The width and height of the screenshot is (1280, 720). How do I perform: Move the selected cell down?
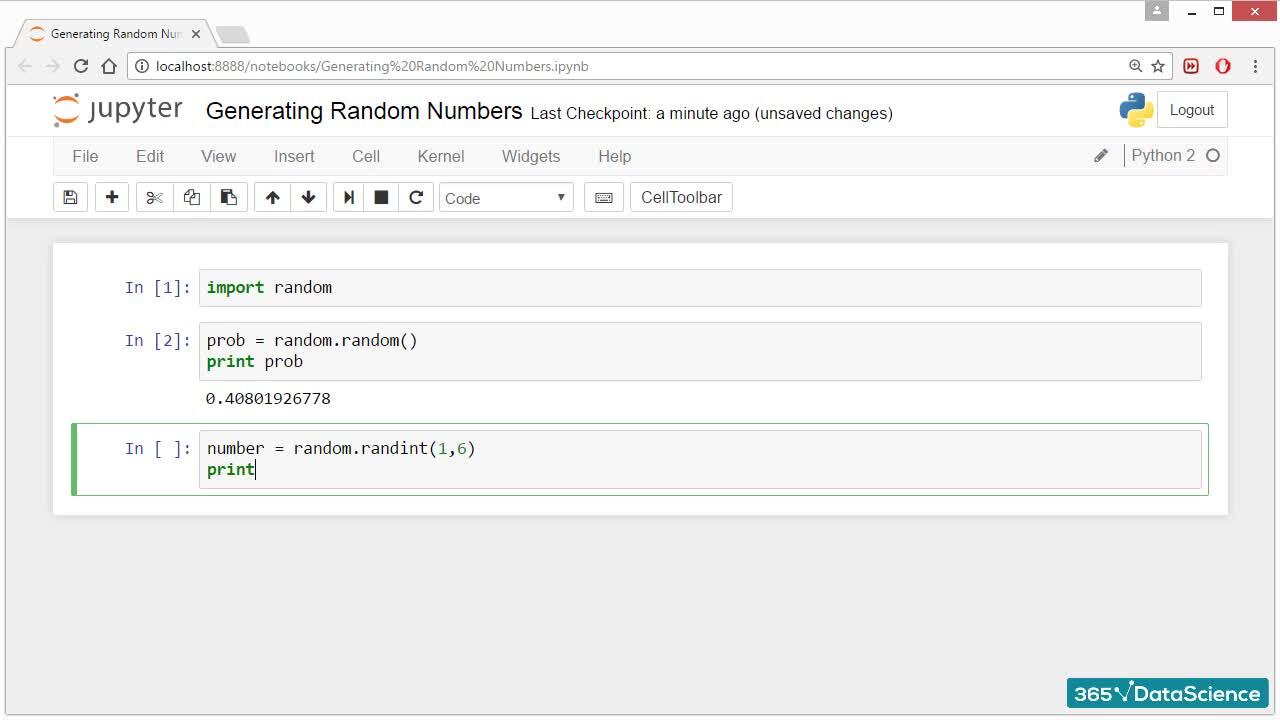[x=308, y=197]
